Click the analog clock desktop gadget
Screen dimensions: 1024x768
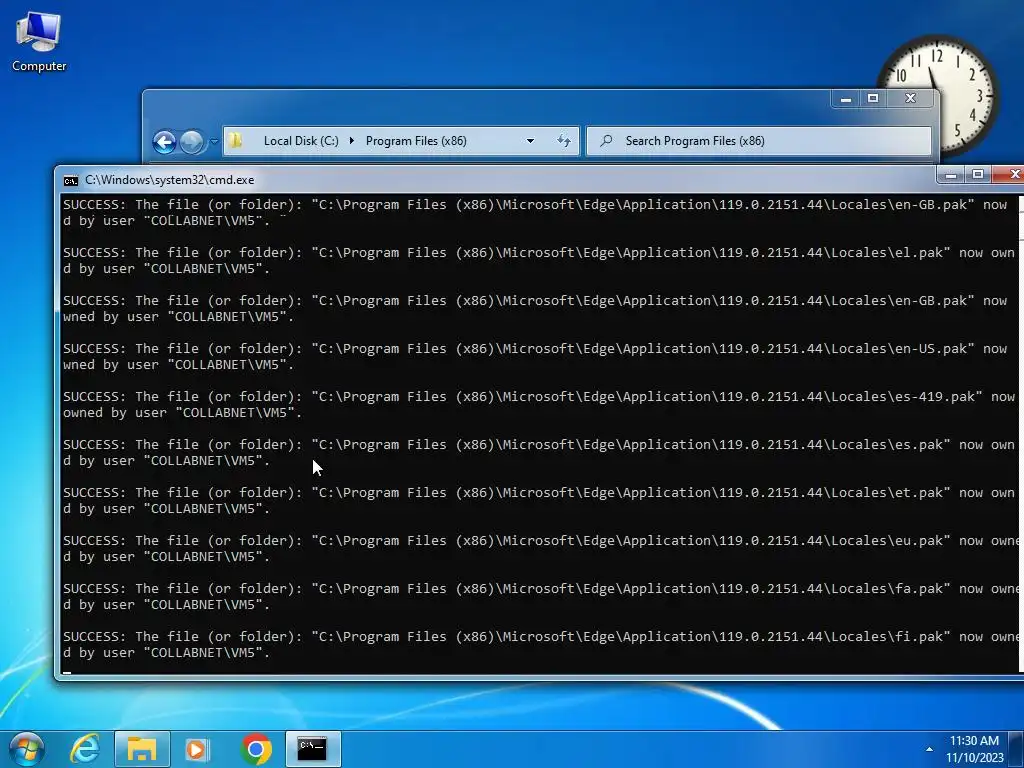coord(938,95)
